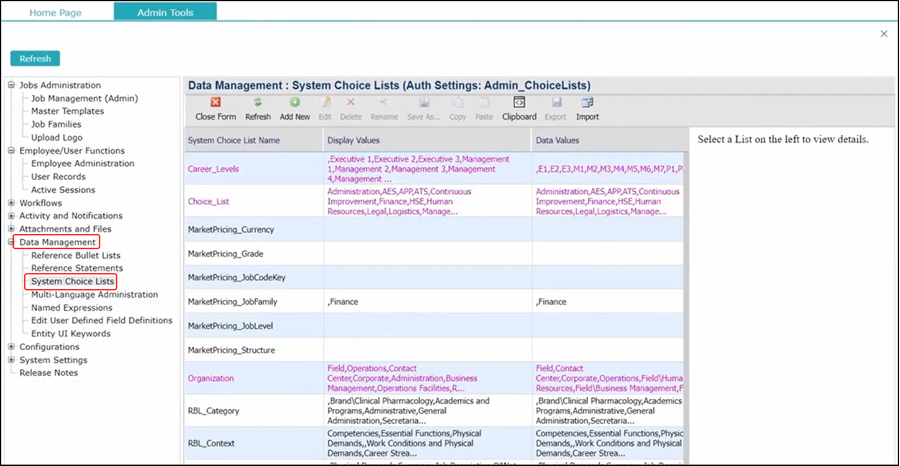Select the Career_Levels list row

(x=213, y=169)
